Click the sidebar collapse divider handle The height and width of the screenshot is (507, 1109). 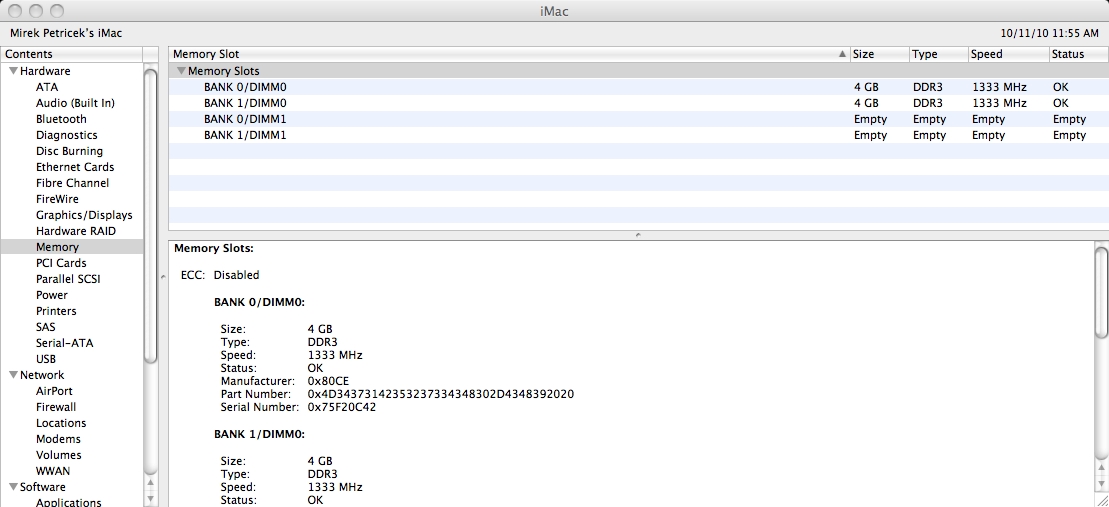[163, 277]
